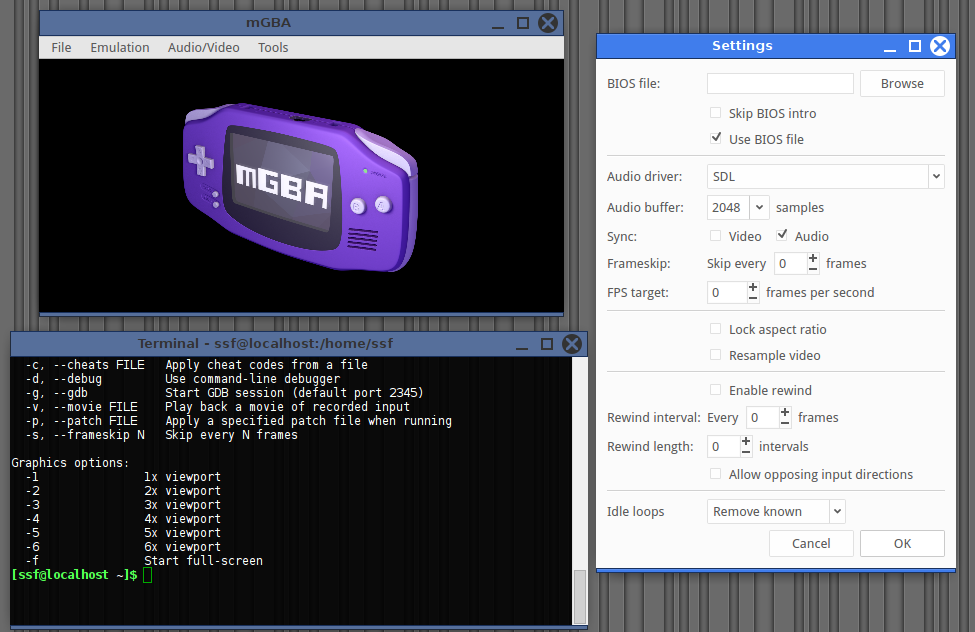Close the Settings window

pos(940,46)
